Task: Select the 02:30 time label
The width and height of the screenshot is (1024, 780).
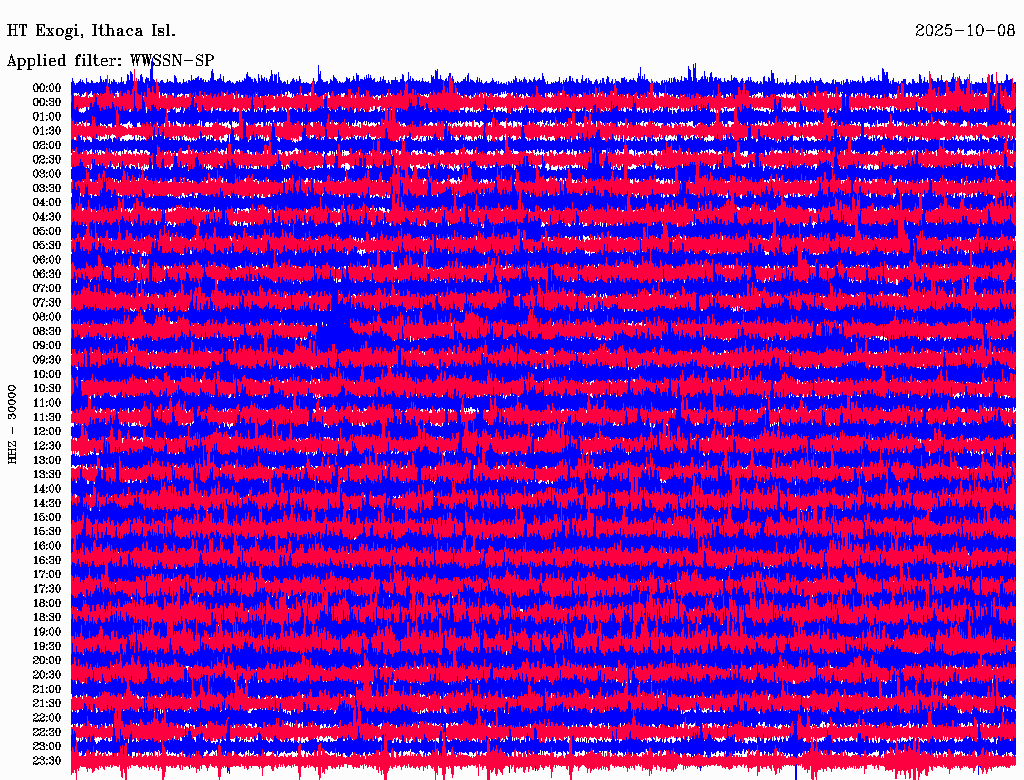Action: [x=47, y=159]
